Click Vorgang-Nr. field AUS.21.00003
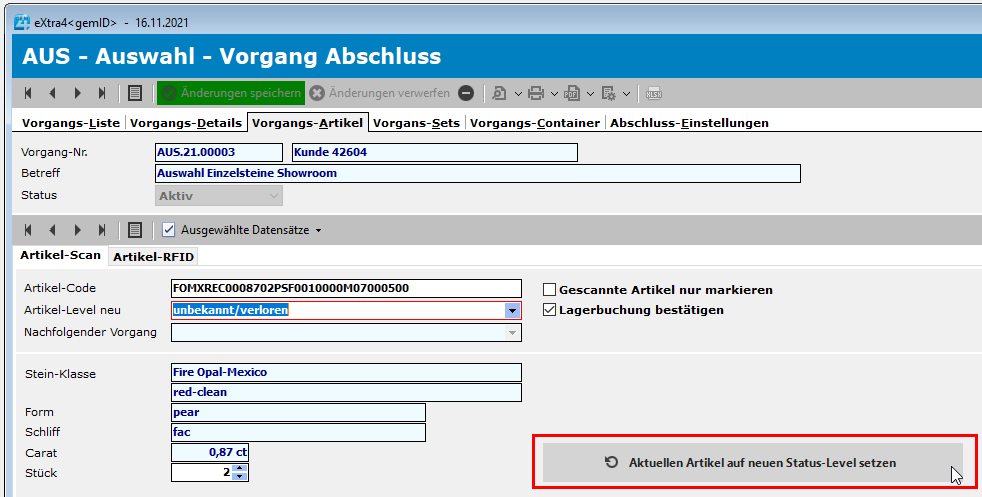 219,152
